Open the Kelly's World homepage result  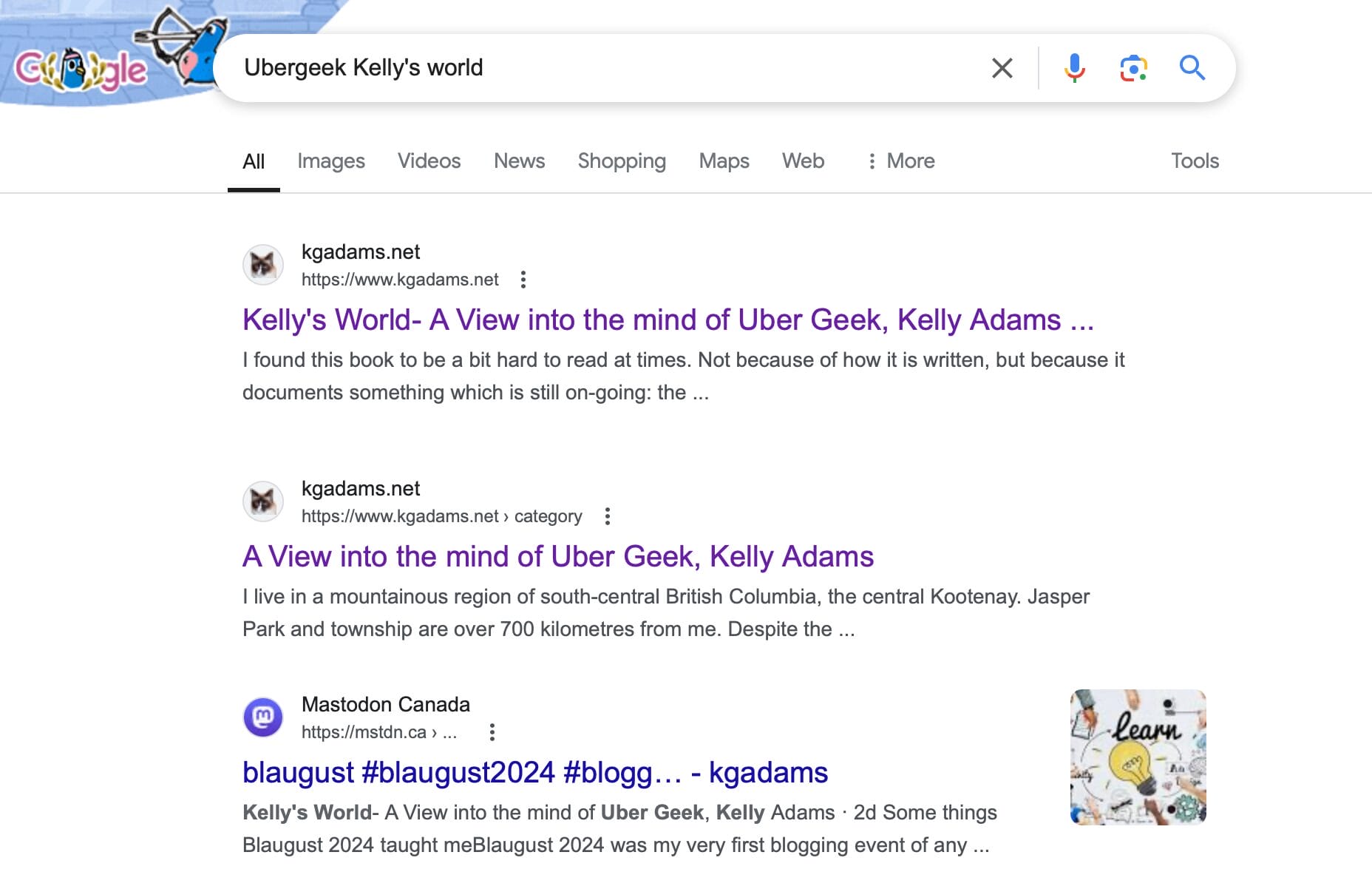point(668,320)
